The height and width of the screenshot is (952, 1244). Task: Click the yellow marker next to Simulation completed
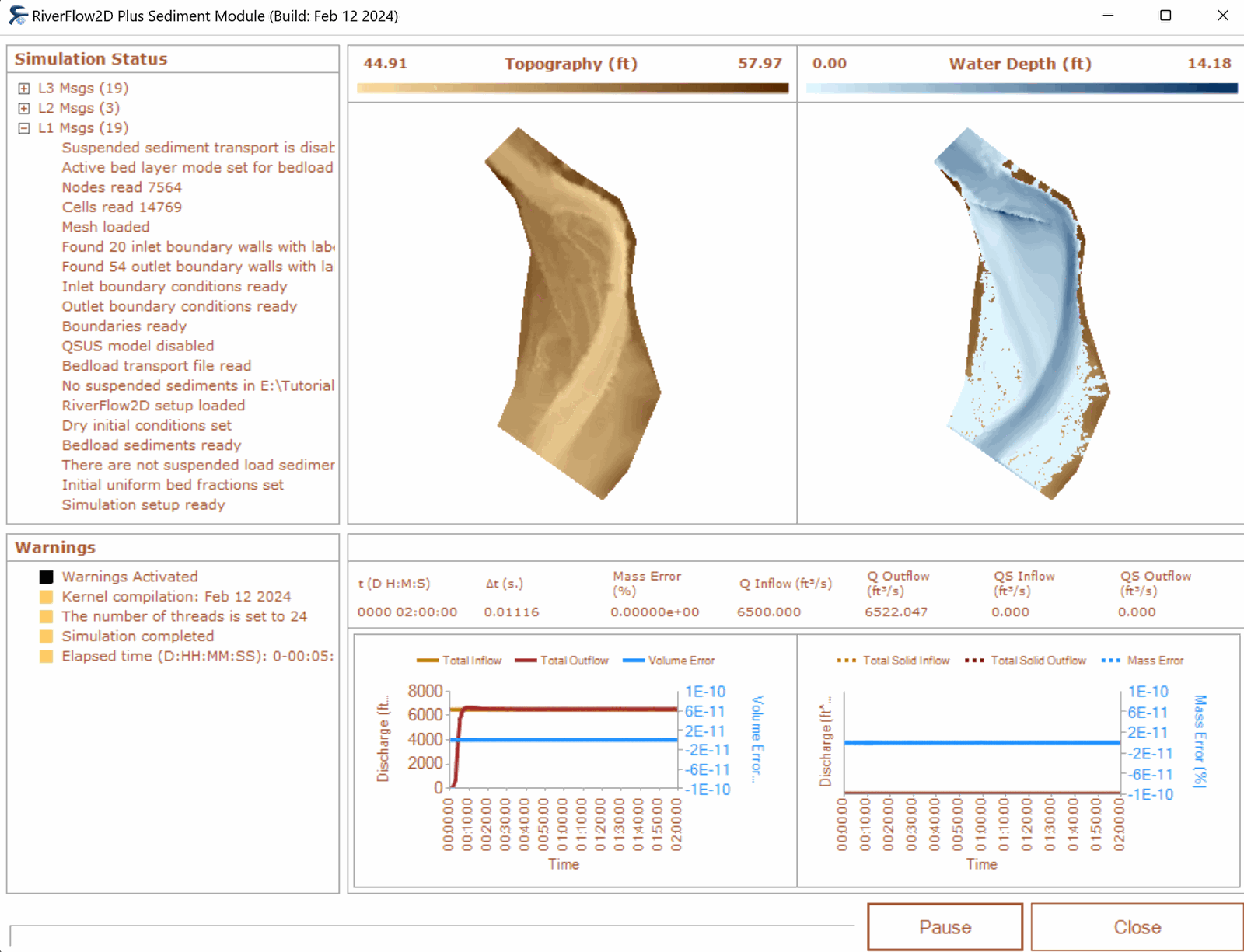click(47, 636)
